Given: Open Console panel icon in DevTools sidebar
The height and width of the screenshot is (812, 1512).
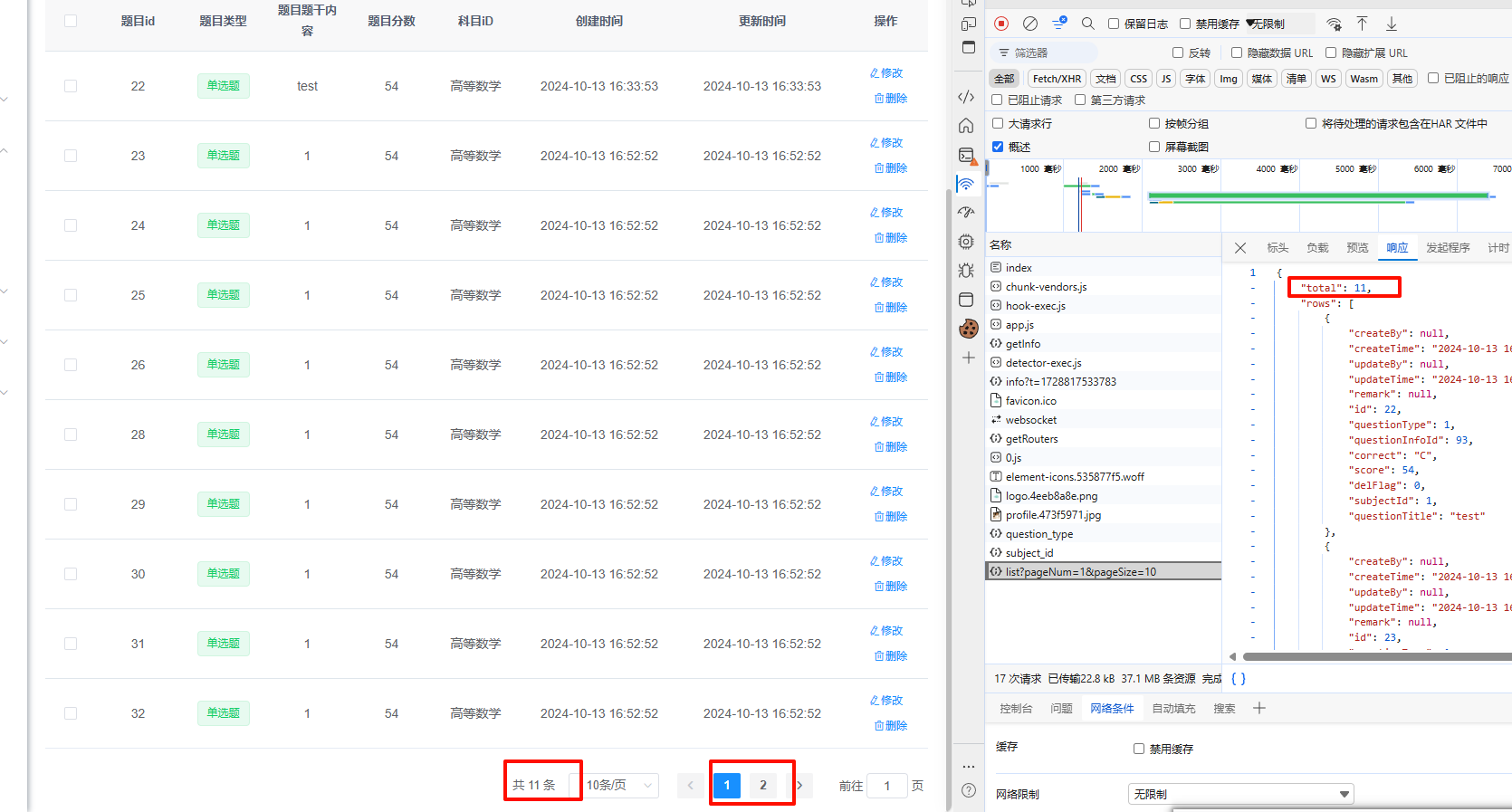Looking at the screenshot, I should pos(967,156).
